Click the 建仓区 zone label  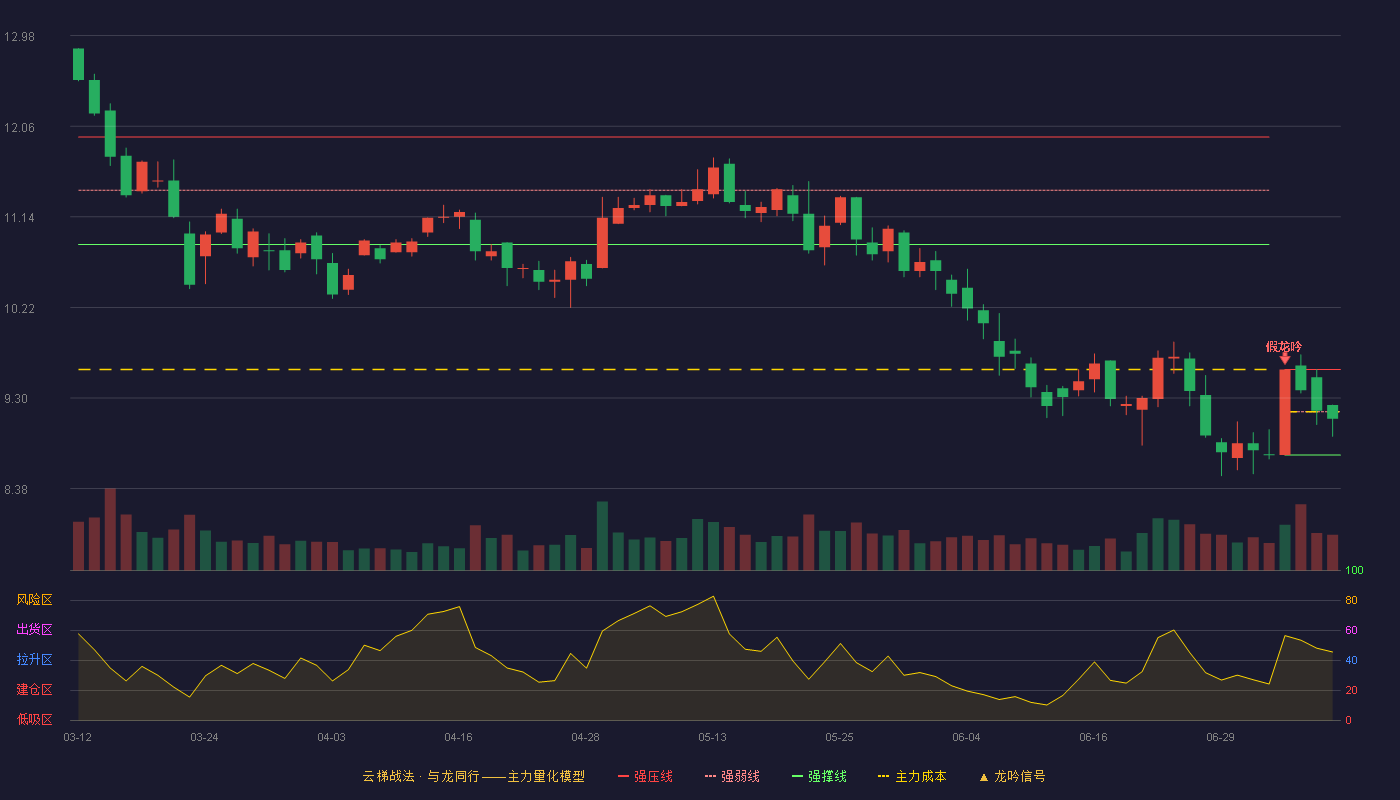34,690
